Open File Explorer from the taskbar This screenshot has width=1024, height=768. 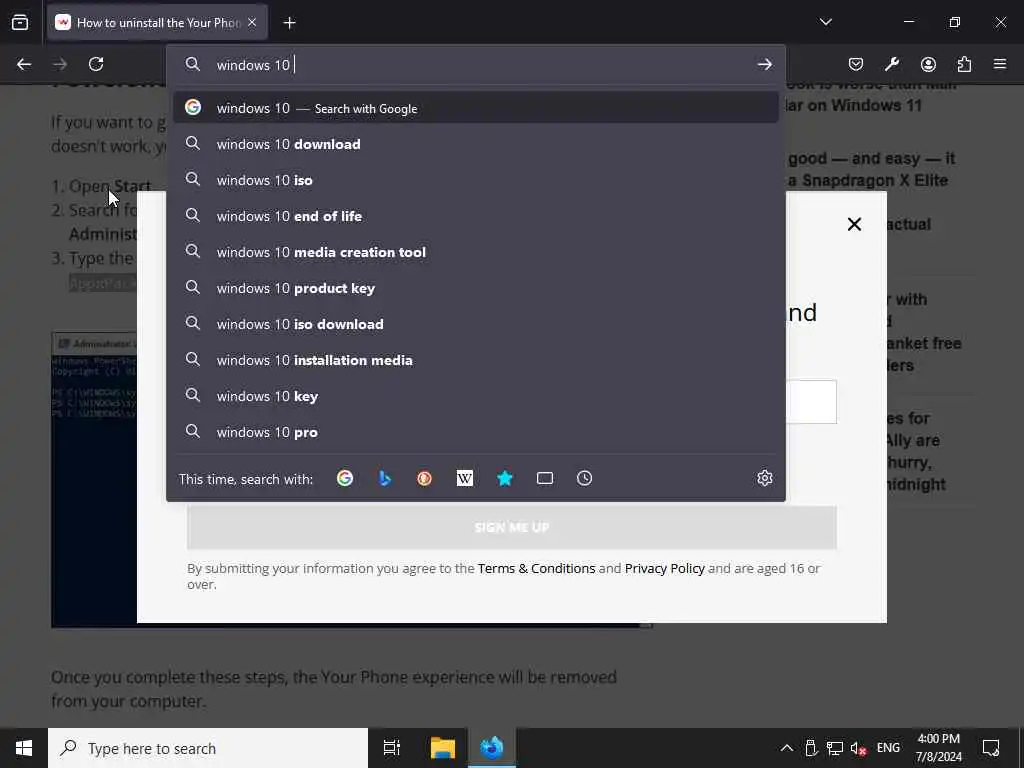click(443, 748)
